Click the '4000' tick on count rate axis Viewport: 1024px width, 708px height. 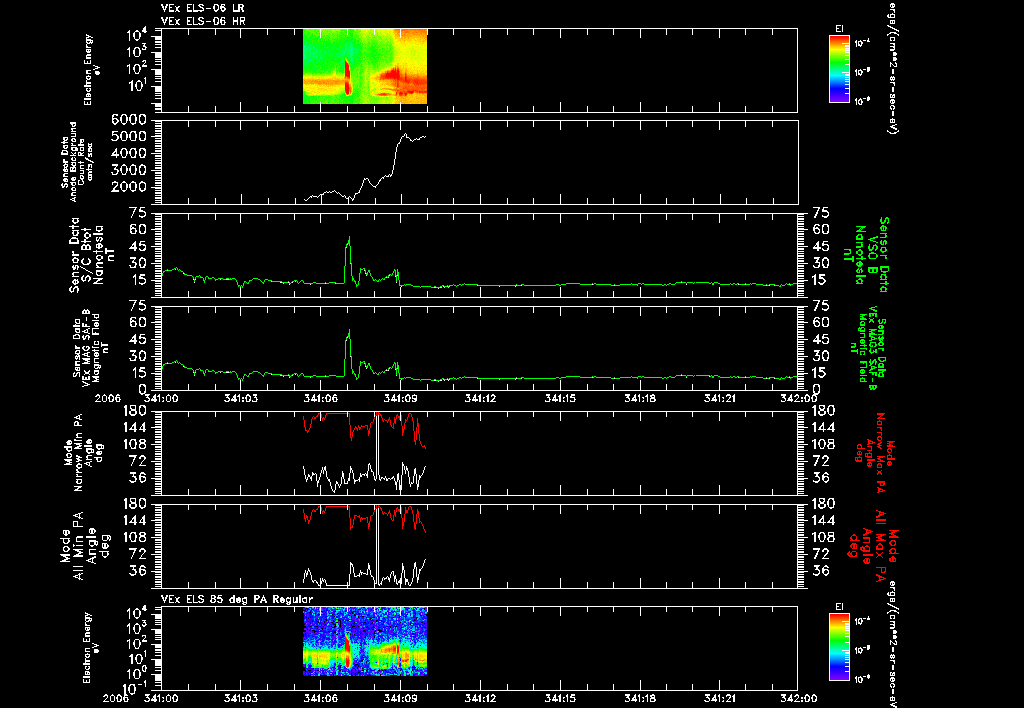coord(129,154)
